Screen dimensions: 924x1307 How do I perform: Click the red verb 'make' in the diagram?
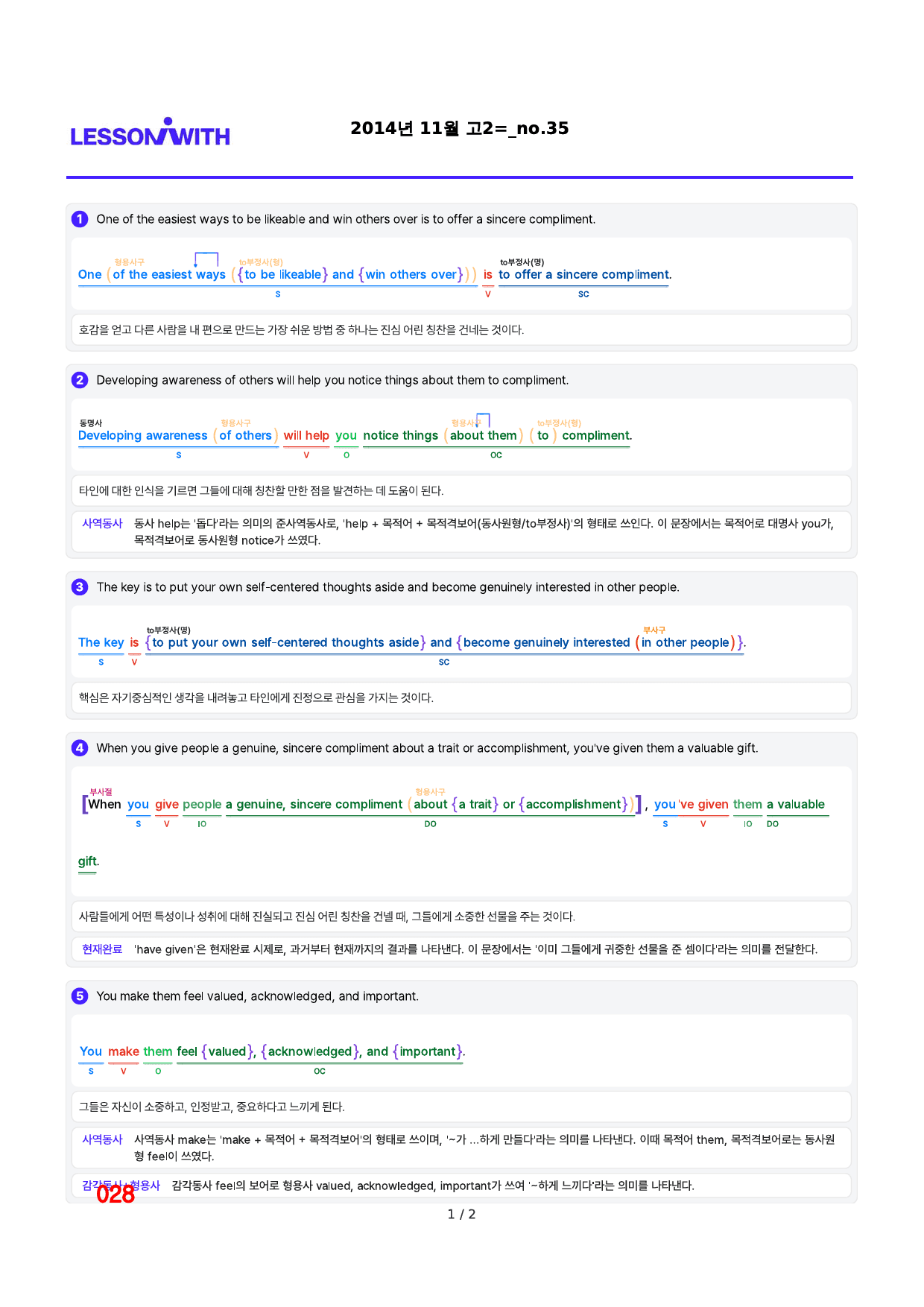tap(124, 1051)
